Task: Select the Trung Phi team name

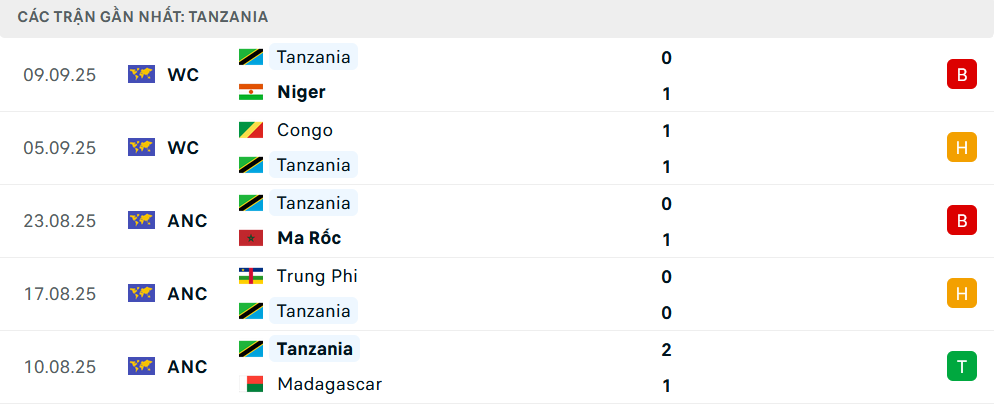Action: [x=317, y=276]
